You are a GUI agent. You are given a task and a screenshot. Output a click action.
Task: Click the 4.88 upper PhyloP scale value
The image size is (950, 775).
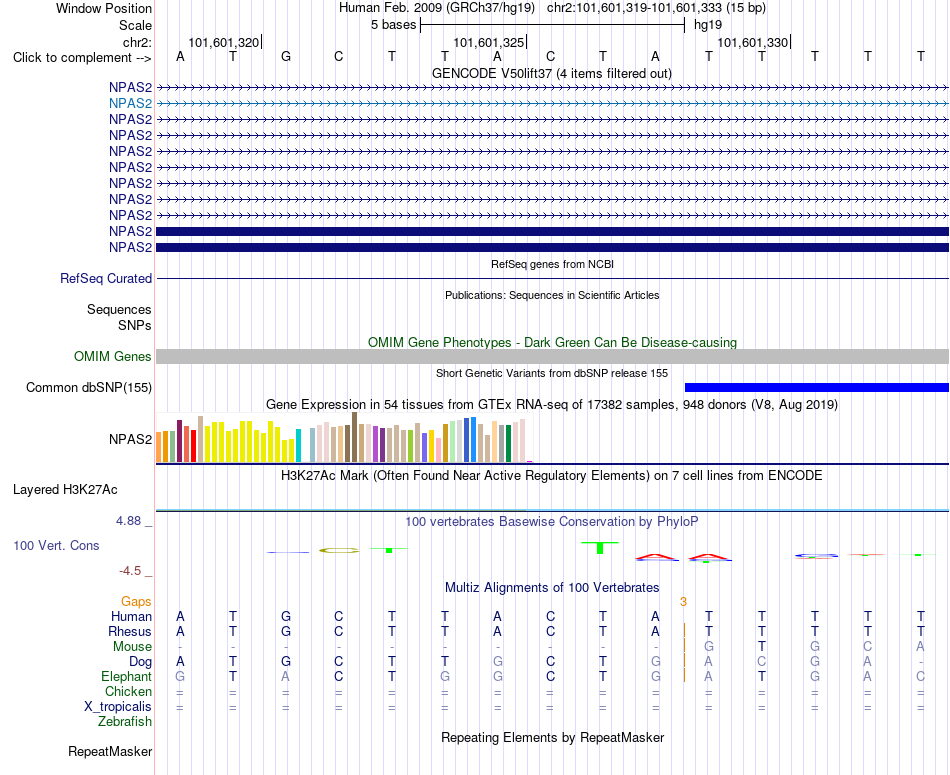[x=128, y=521]
